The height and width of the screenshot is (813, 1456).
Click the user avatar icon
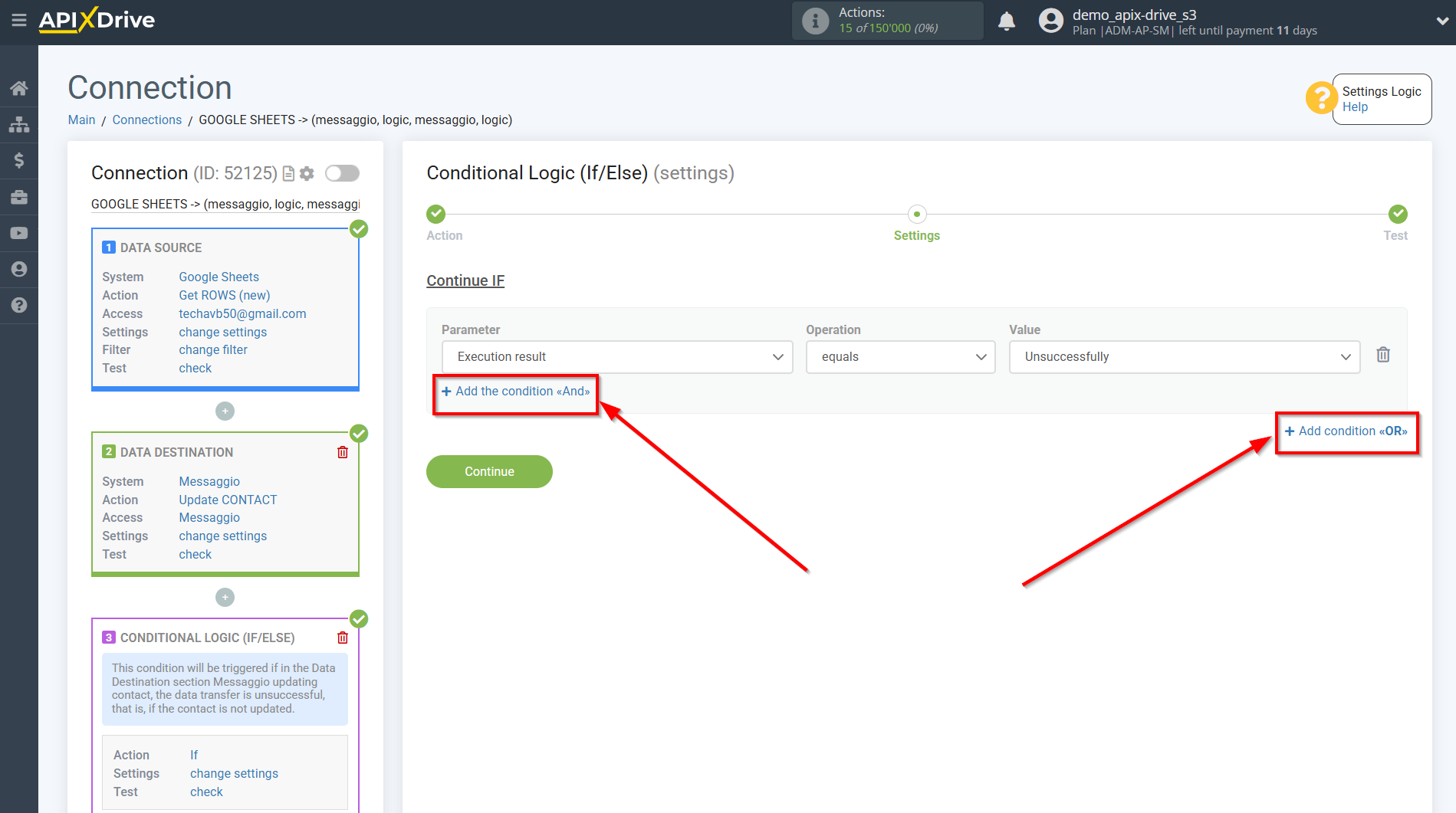[x=1051, y=21]
